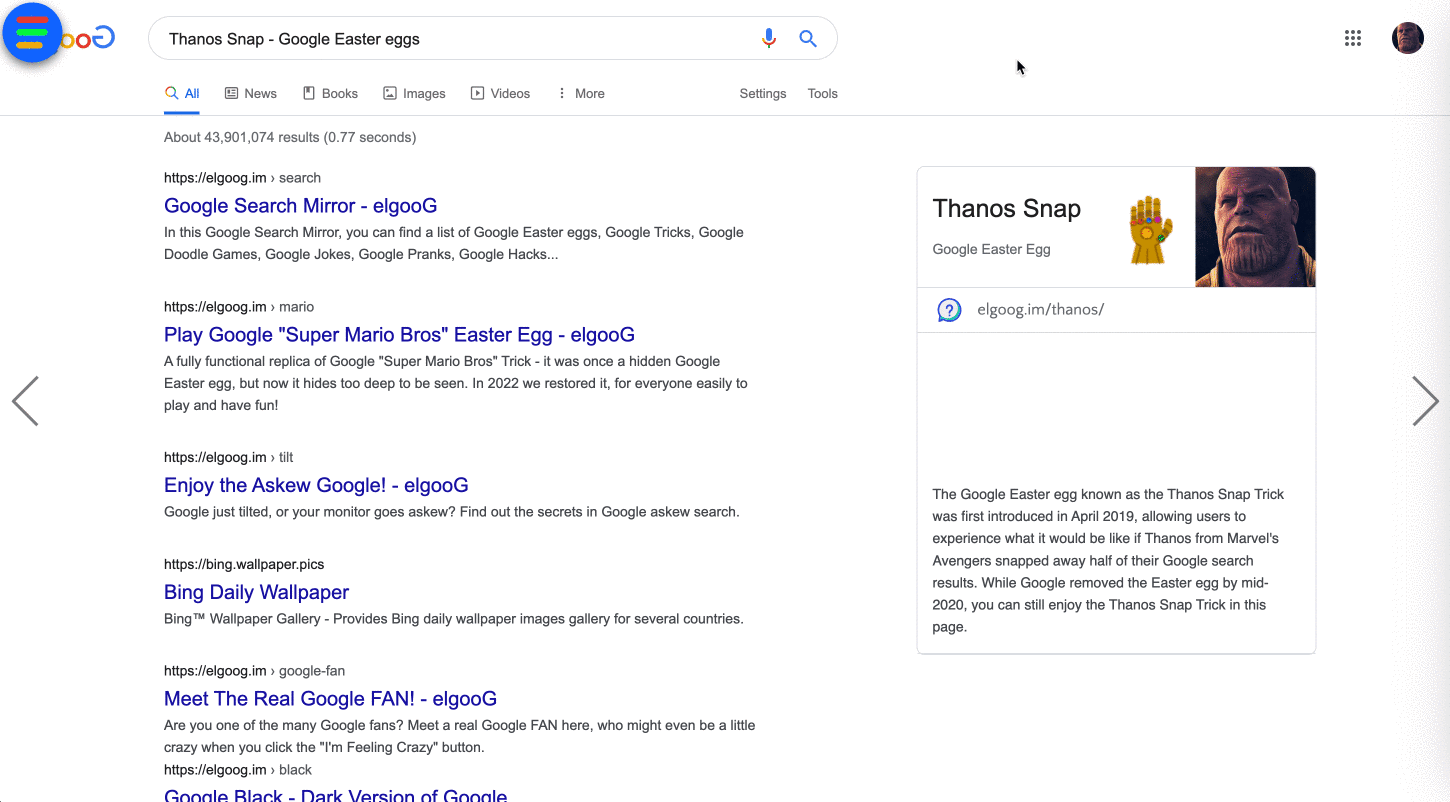Open the Super Mario Bros Easter Egg link
Viewport: 1450px width, 802px height.
click(399, 335)
